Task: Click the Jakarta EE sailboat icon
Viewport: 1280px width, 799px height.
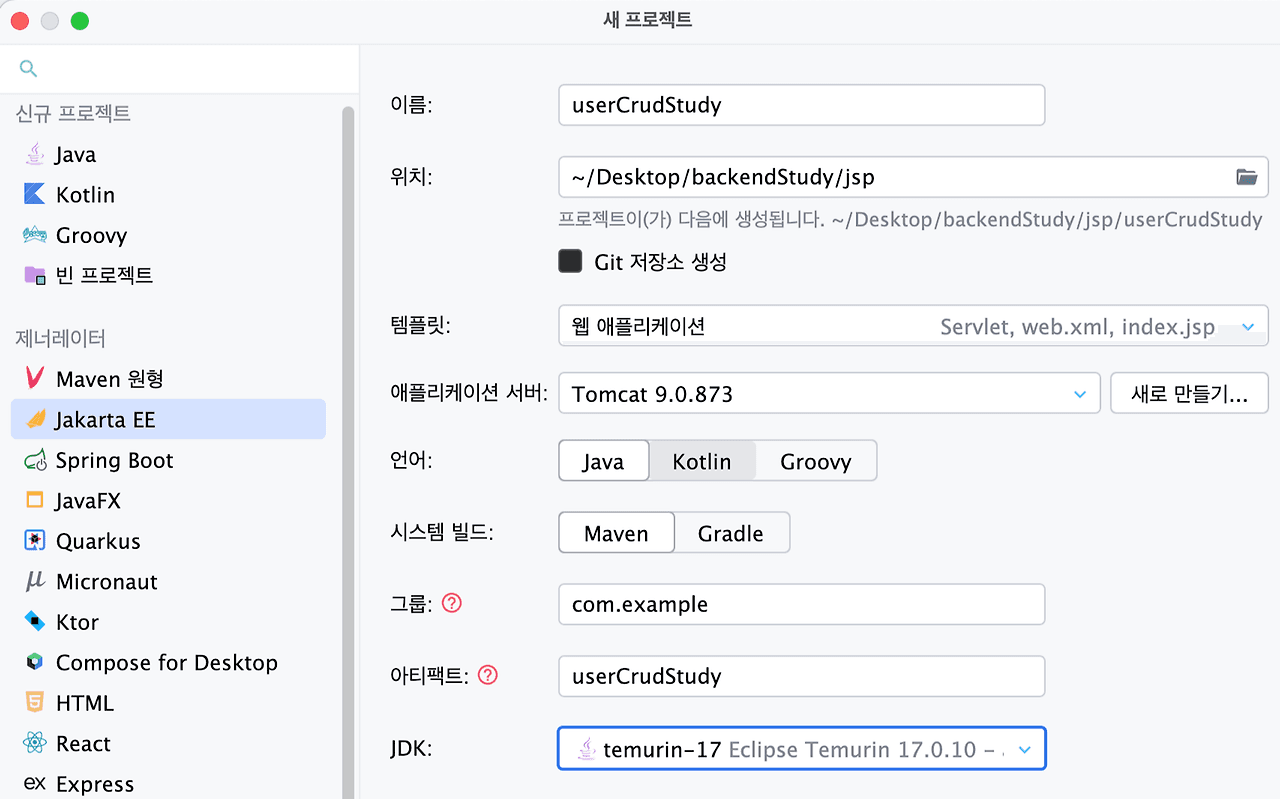Action: point(35,419)
